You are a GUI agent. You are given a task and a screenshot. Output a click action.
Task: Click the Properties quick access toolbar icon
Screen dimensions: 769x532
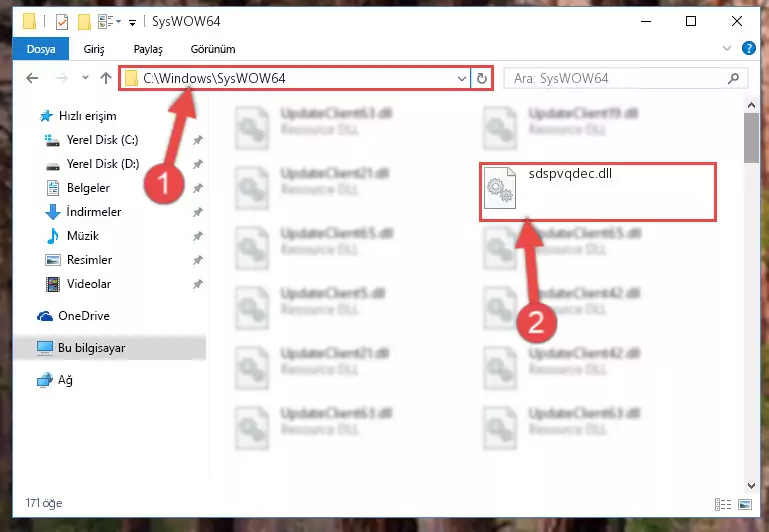tap(62, 22)
